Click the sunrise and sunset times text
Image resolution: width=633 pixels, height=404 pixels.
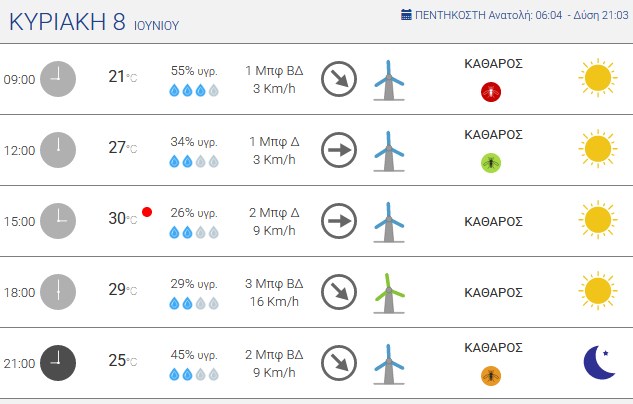tap(559, 15)
